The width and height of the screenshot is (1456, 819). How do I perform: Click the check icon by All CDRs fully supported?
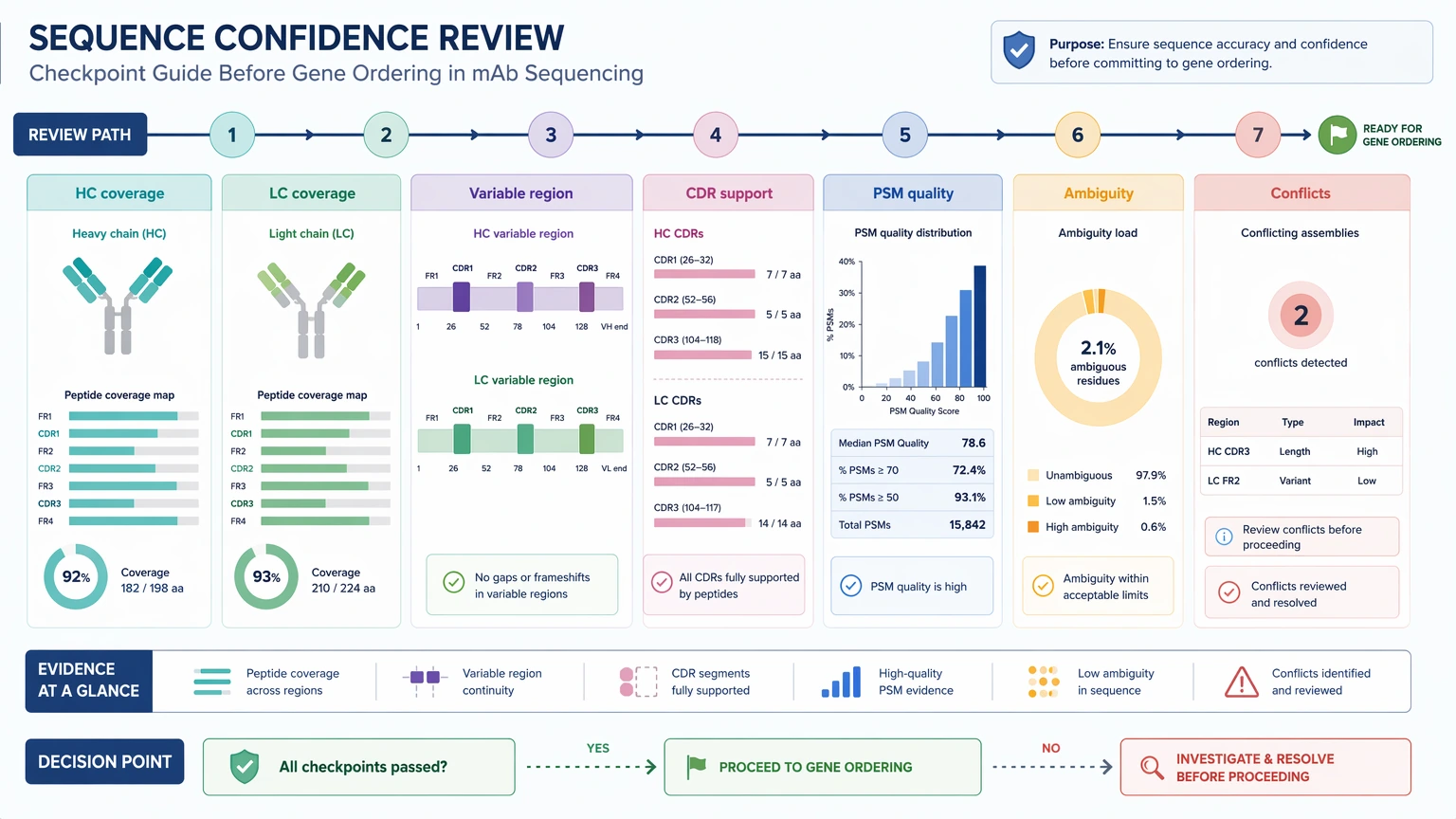[x=662, y=582]
